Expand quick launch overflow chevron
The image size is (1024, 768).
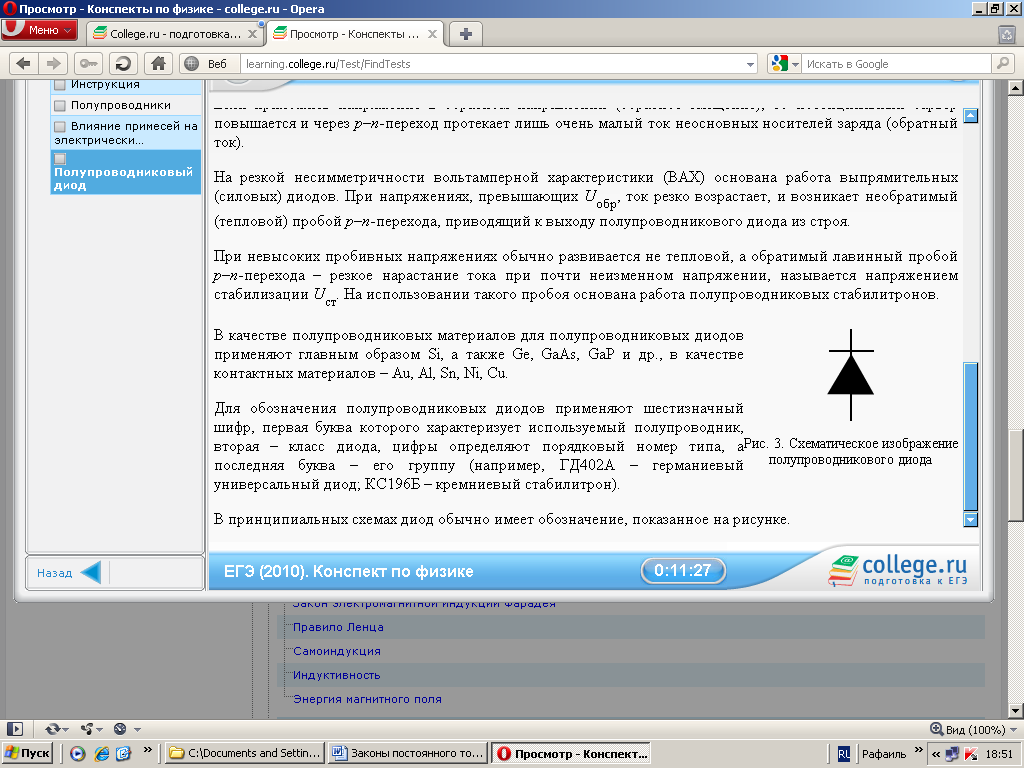(x=148, y=750)
